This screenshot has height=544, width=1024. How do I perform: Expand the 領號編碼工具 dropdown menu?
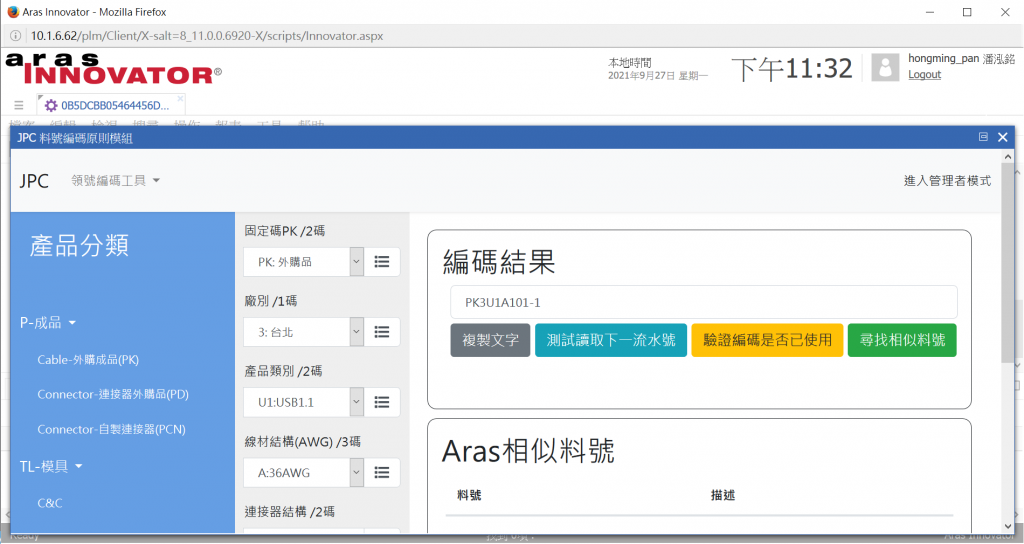click(116, 180)
